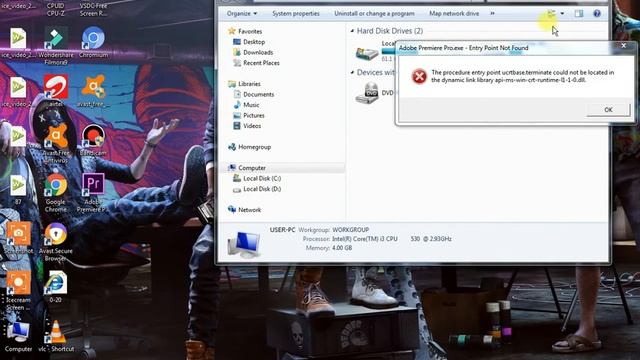
Task: Collapse the Devices with removable storage group
Action: [x=352, y=72]
